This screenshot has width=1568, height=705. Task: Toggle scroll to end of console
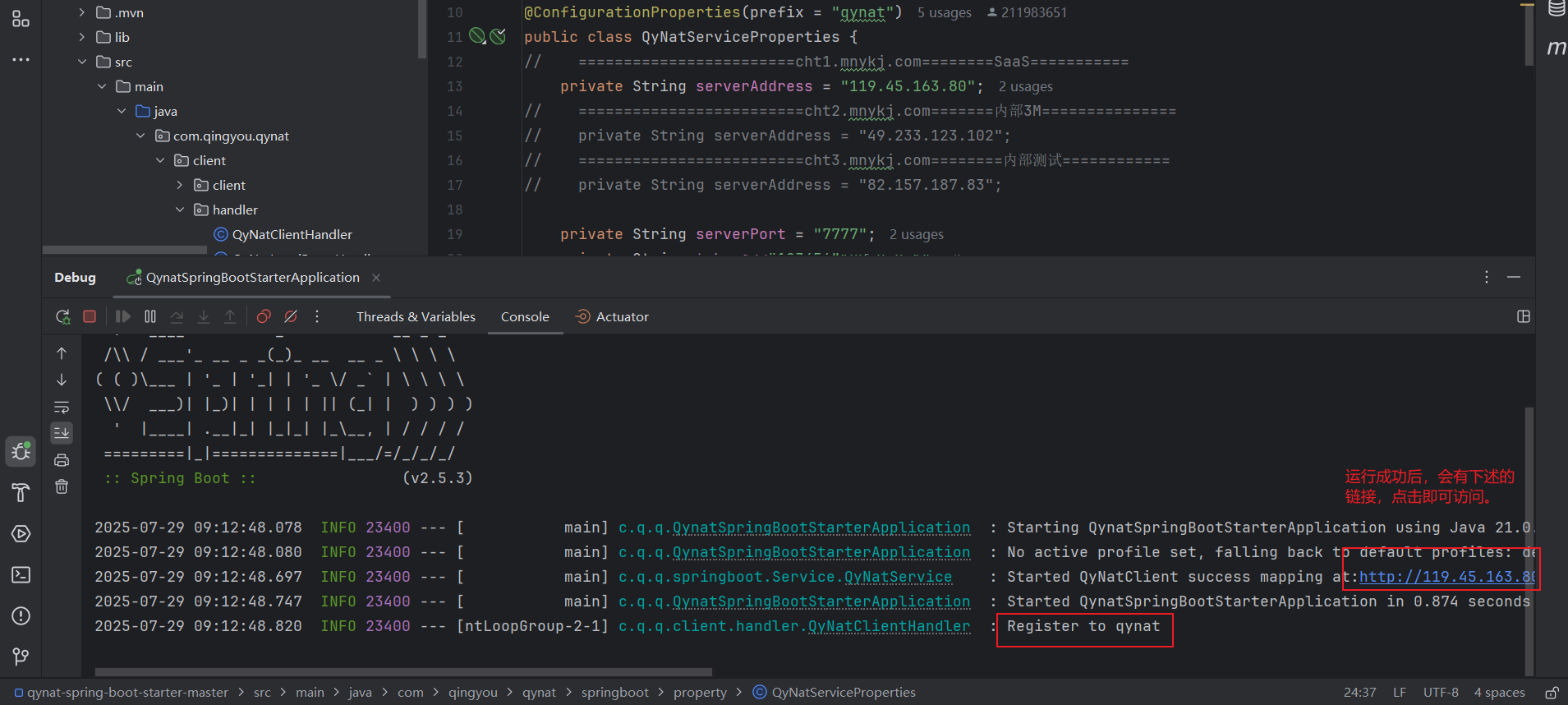[62, 433]
